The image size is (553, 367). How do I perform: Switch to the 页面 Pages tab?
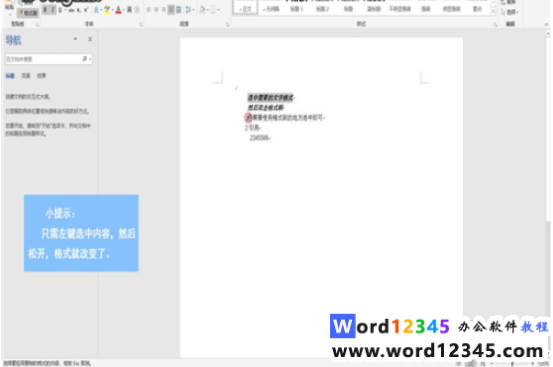[26, 76]
